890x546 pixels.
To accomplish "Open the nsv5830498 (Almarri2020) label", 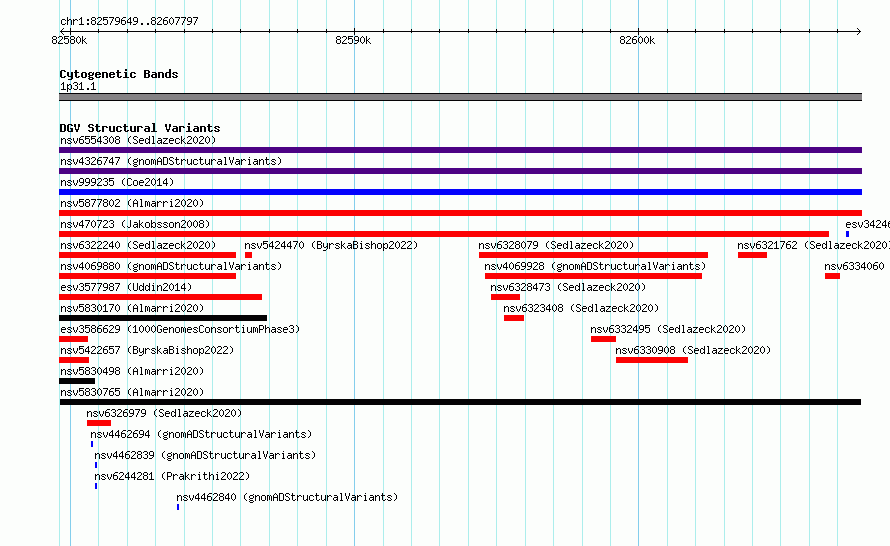I will click(132, 371).
